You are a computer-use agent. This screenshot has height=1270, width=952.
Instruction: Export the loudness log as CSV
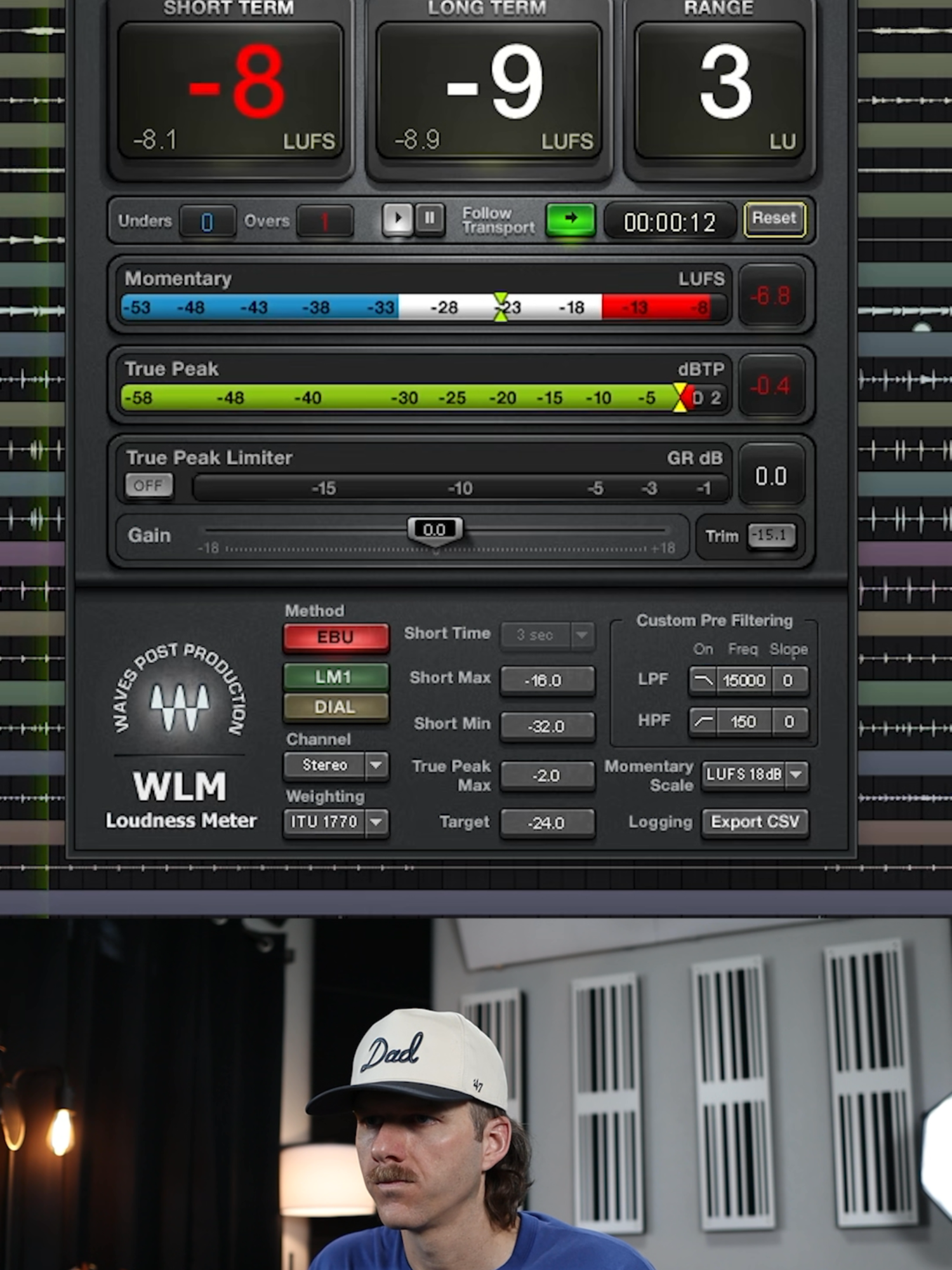(x=755, y=822)
